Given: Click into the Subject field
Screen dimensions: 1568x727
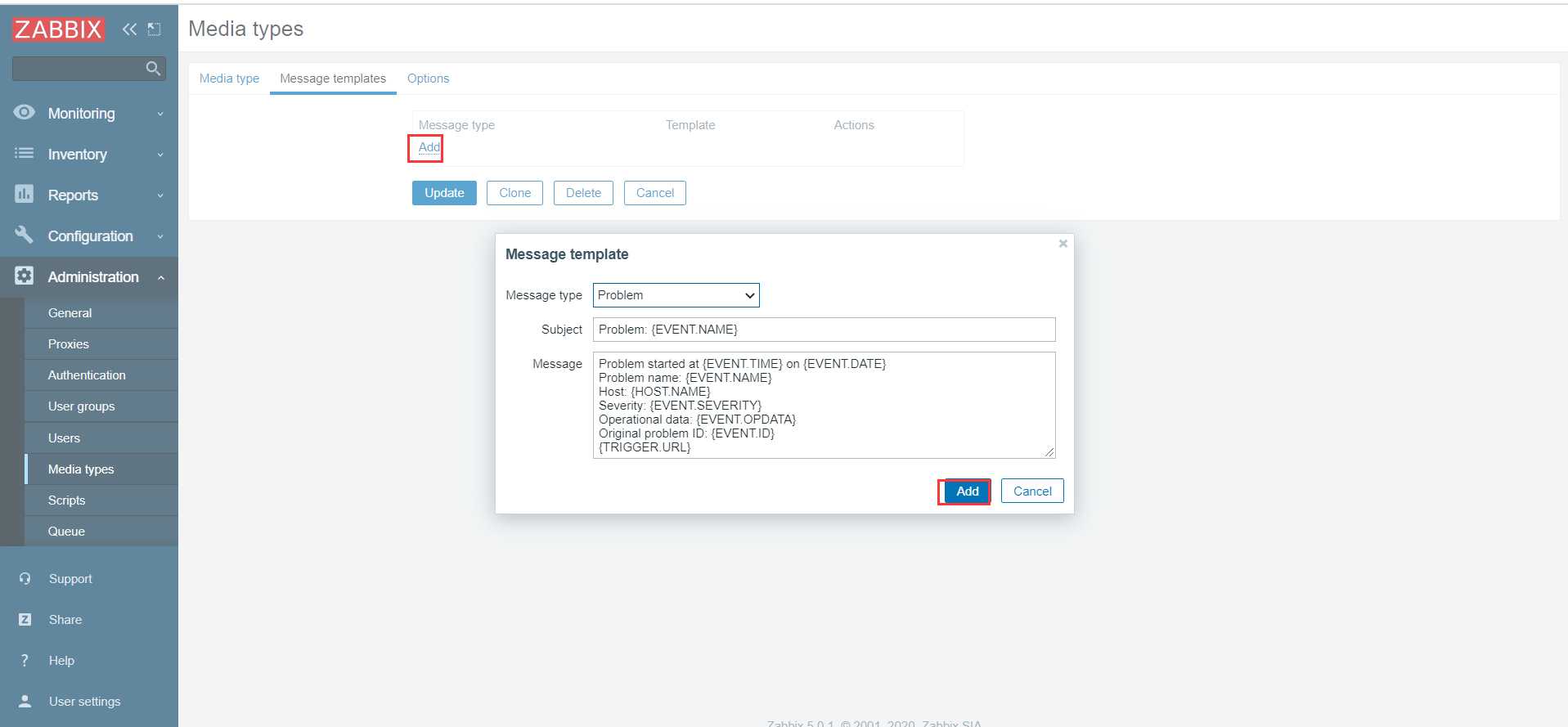Looking at the screenshot, I should (x=824, y=330).
